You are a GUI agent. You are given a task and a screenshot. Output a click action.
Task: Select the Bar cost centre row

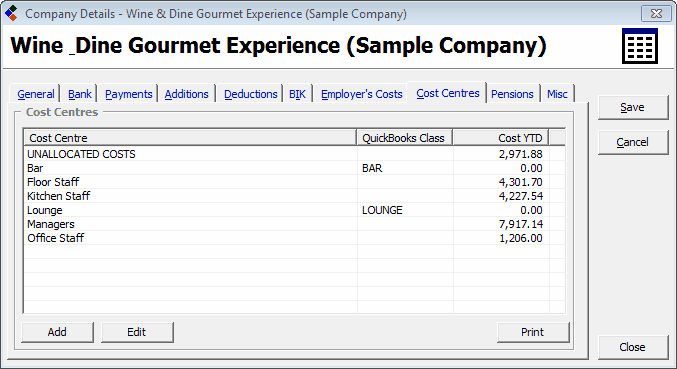(x=294, y=168)
